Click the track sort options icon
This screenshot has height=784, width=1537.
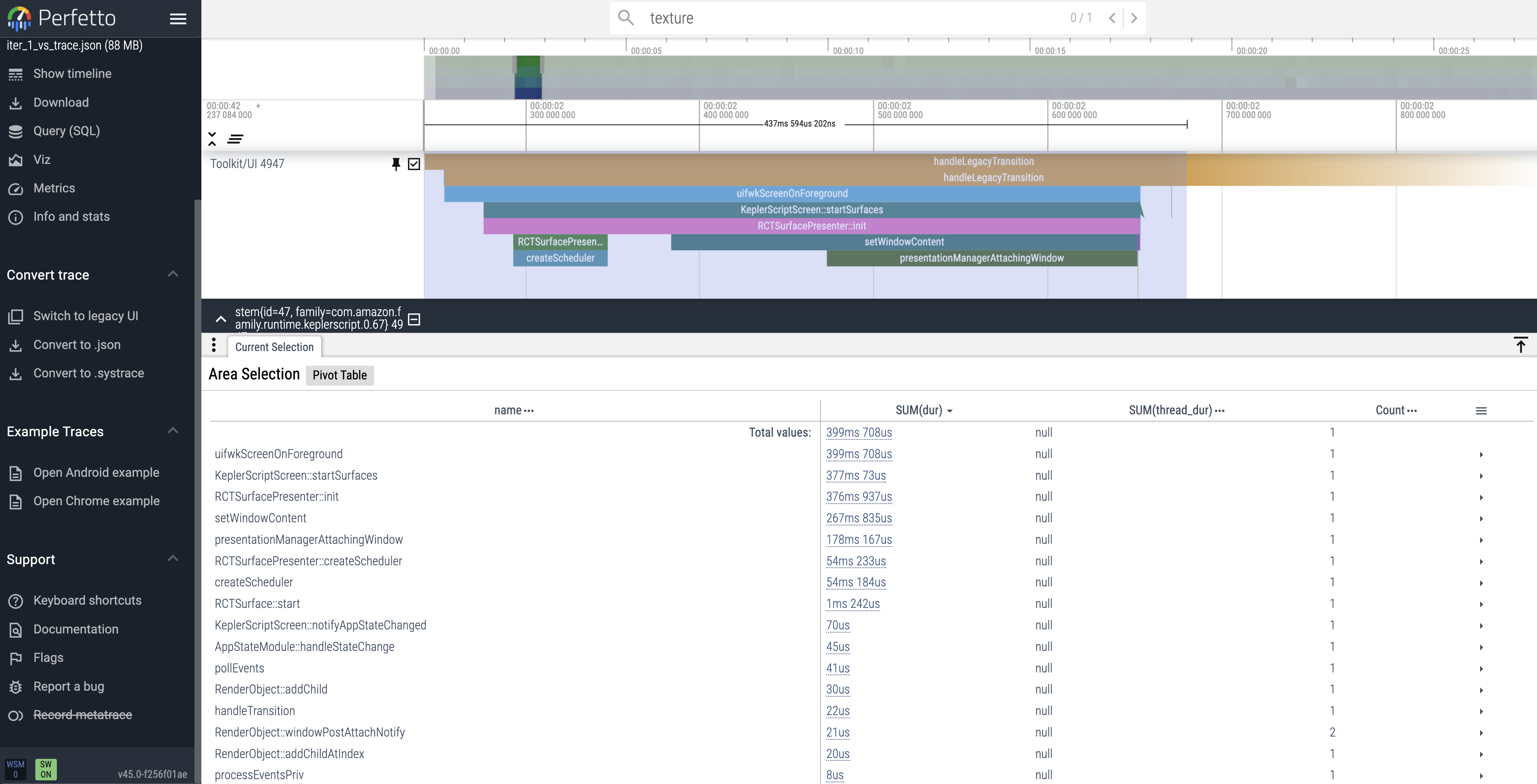(236, 139)
